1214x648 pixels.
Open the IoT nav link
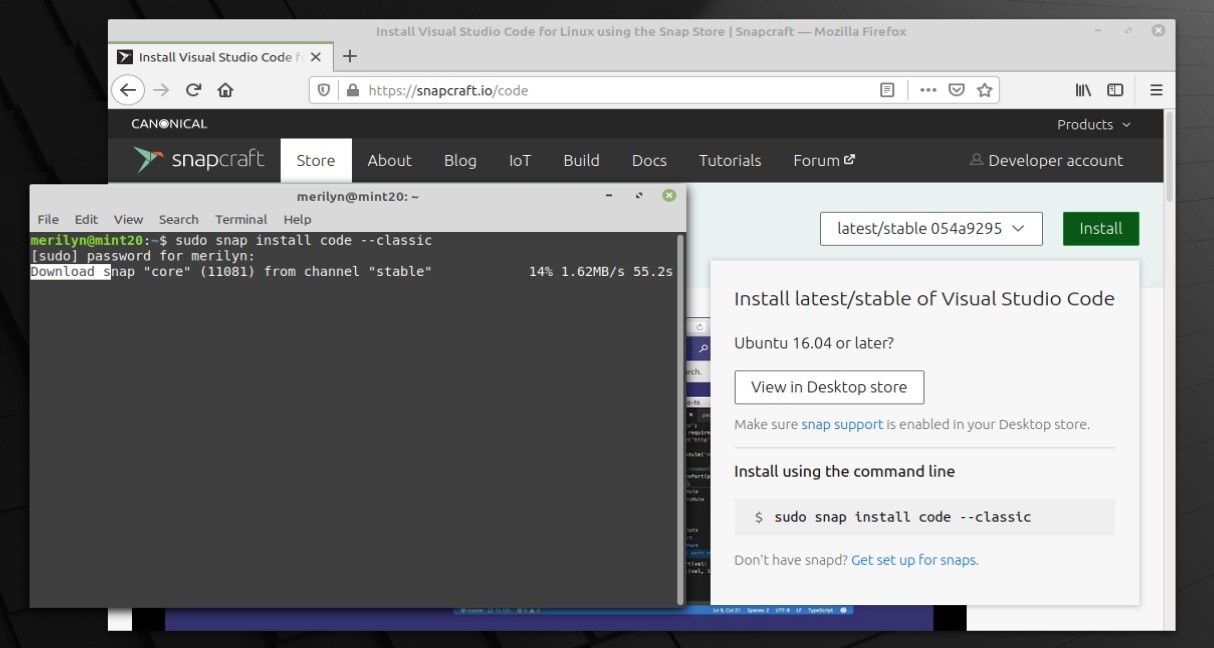(520, 160)
